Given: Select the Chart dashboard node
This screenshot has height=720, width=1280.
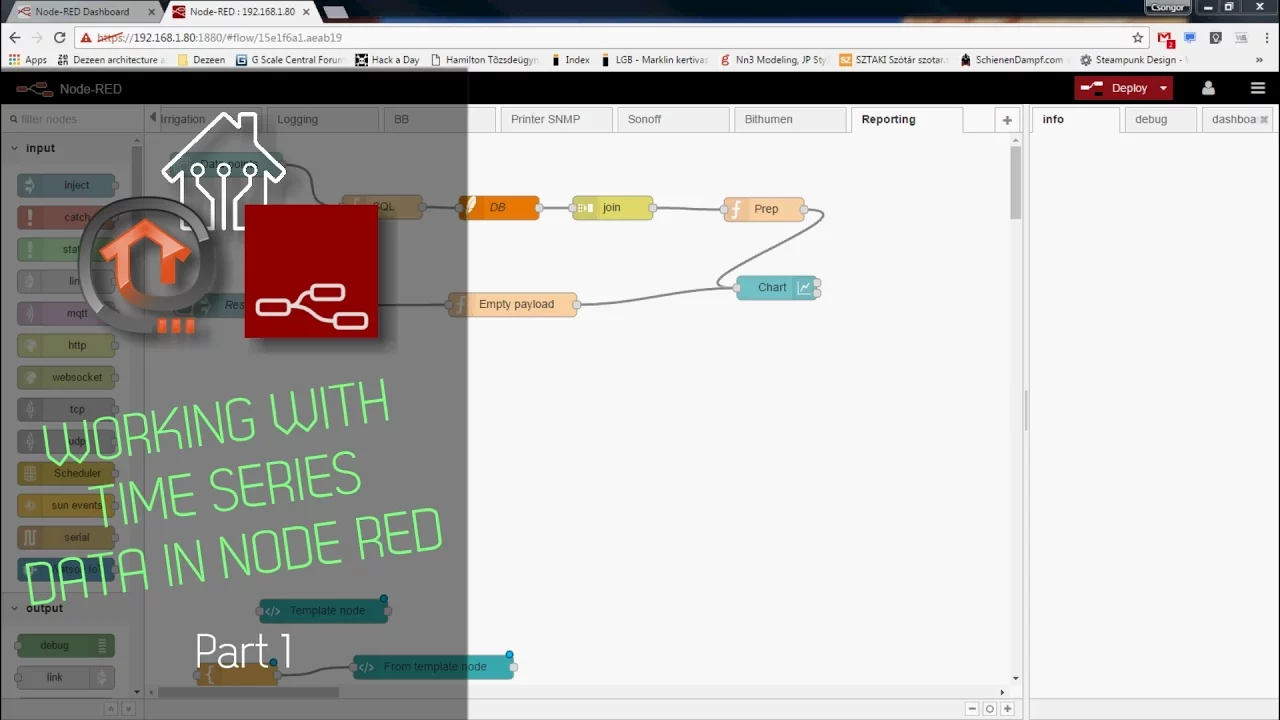Looking at the screenshot, I should (777, 287).
